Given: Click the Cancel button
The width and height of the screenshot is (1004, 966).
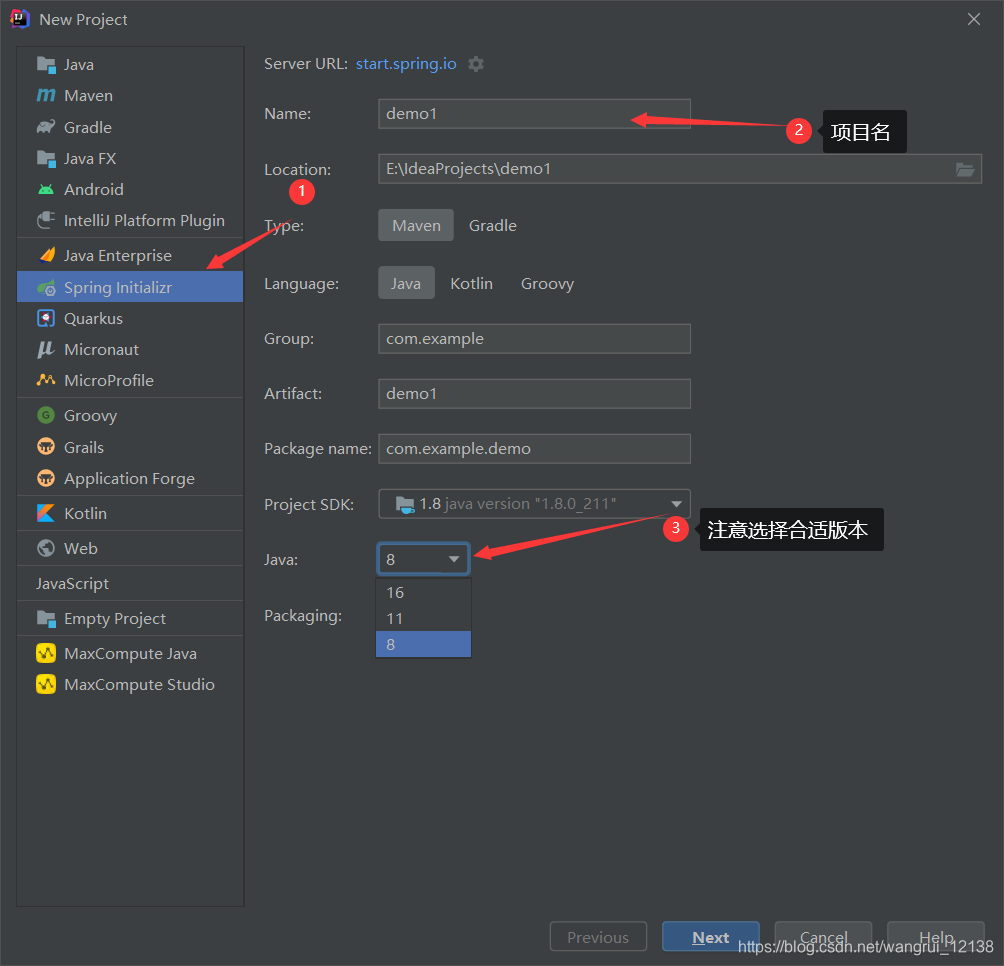Looking at the screenshot, I should click(823, 937).
